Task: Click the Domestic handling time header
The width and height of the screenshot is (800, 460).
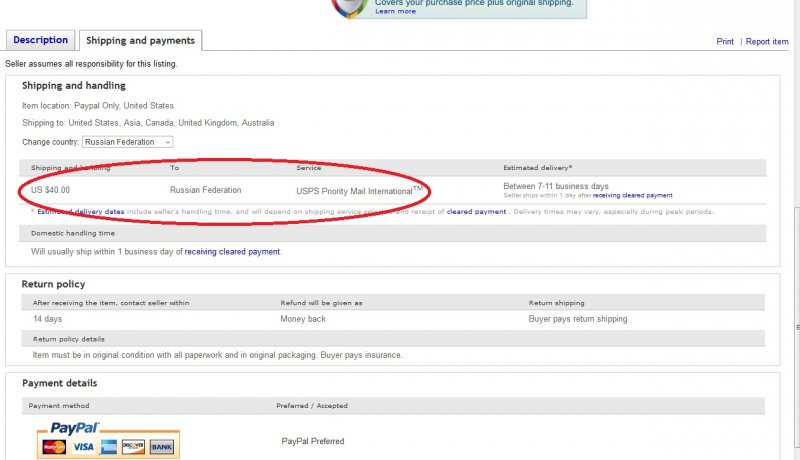Action: coord(73,234)
